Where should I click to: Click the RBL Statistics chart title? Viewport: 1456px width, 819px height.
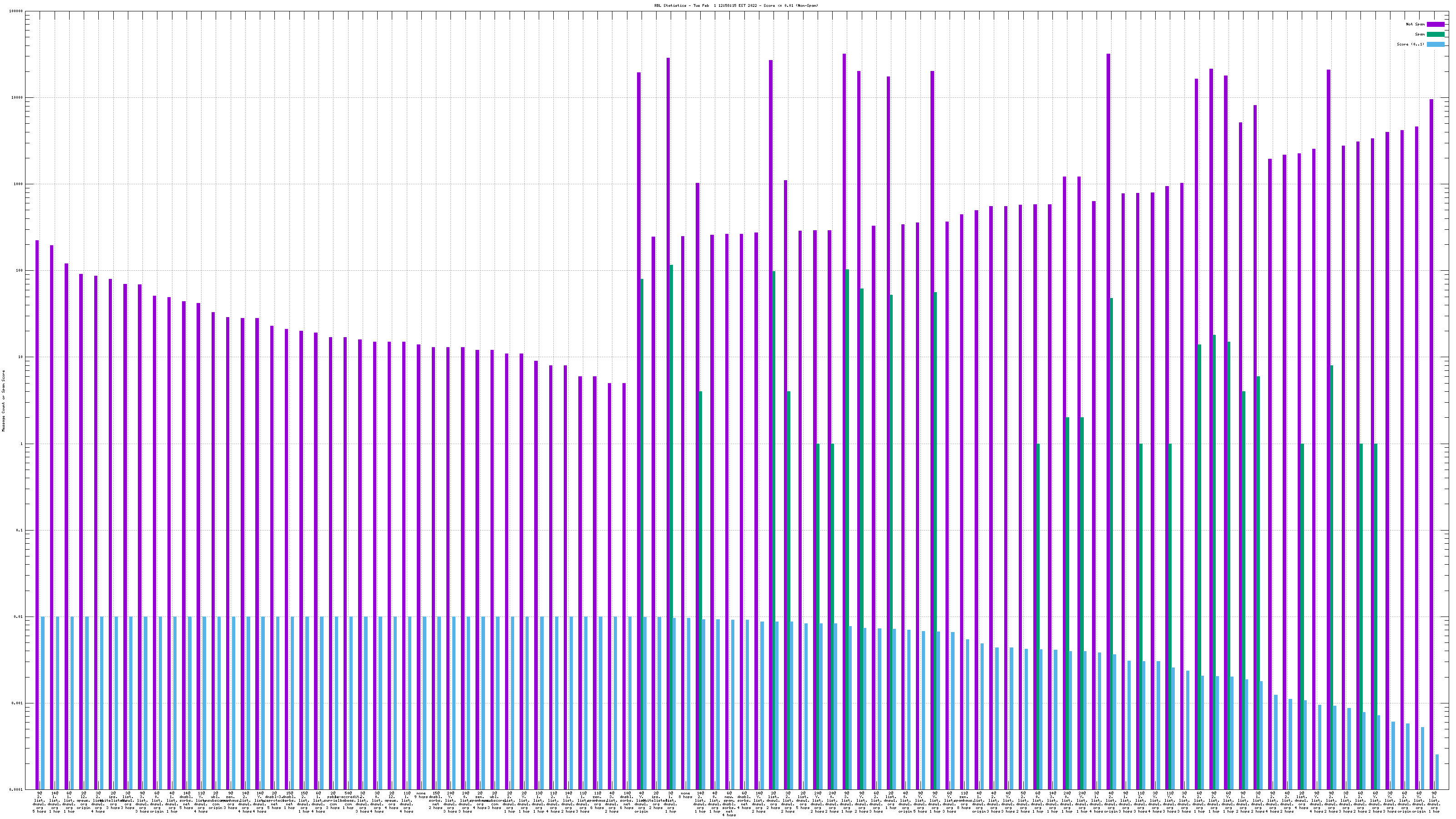click(735, 5)
